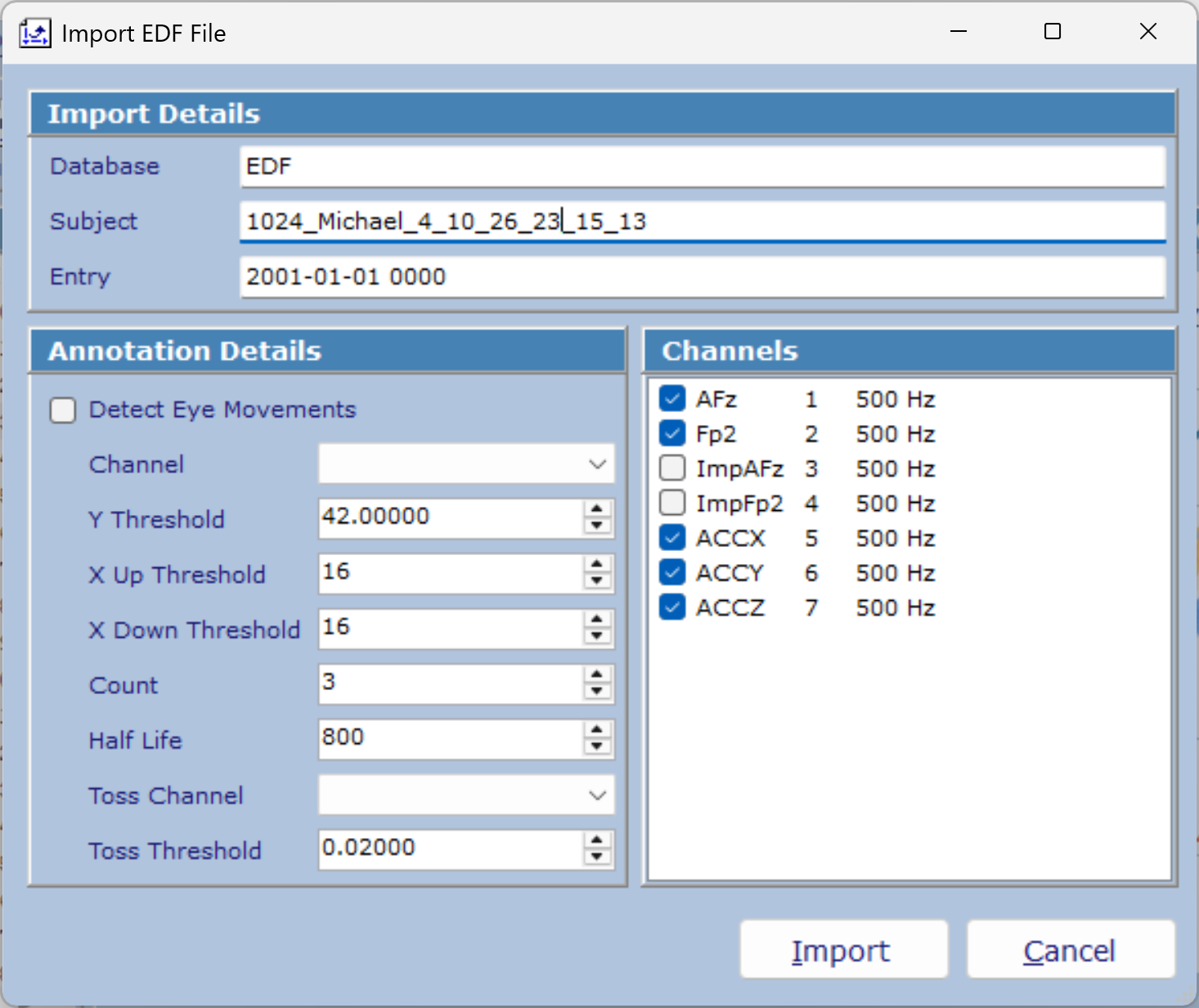The width and height of the screenshot is (1199, 1008).
Task: Uncheck the AFz channel checkbox
Action: coord(672,398)
